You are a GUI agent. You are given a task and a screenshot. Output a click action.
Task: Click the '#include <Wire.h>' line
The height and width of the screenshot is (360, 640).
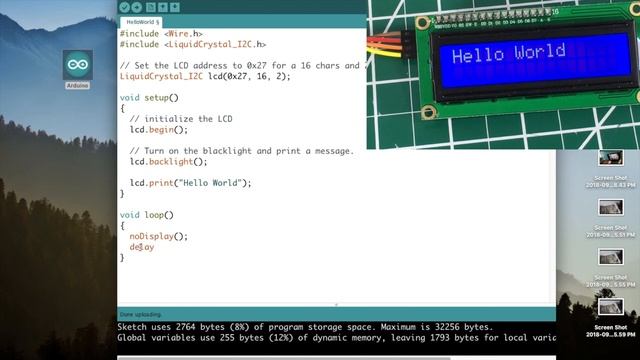(x=161, y=34)
